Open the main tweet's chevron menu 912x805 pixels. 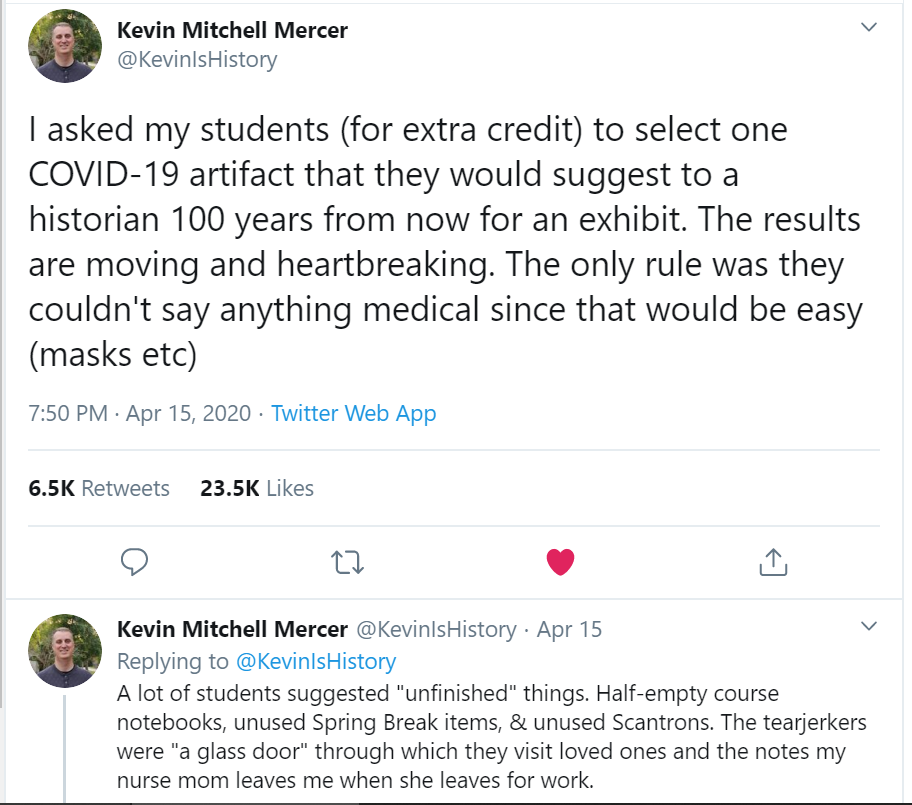(868, 27)
